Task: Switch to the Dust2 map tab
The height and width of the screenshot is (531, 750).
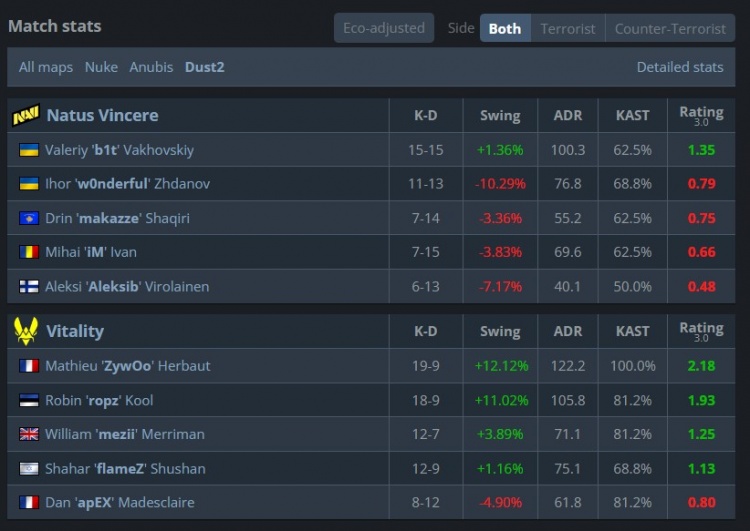Action: pyautogui.click(x=205, y=67)
